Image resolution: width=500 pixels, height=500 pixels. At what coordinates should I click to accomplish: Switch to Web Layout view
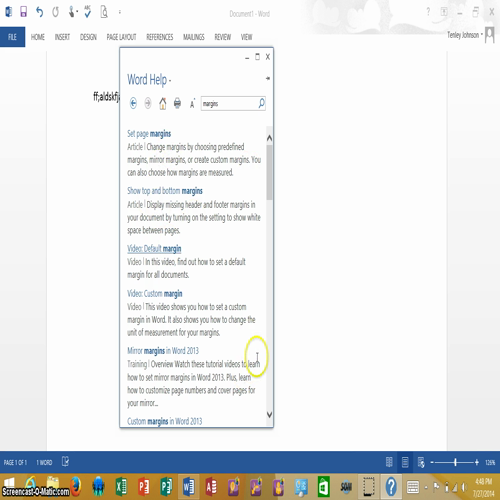click(x=421, y=462)
